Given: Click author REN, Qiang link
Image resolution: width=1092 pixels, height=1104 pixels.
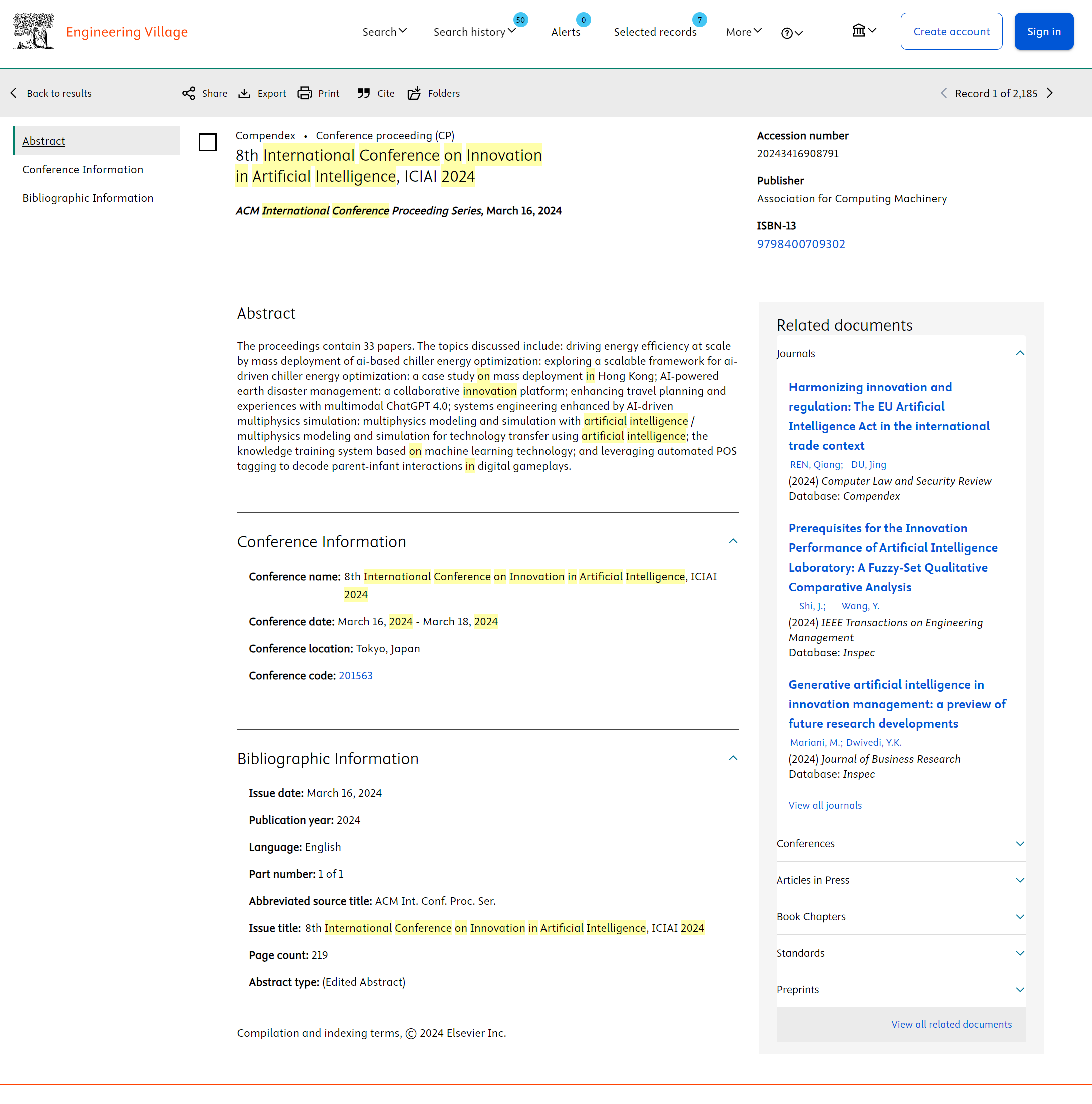Looking at the screenshot, I should coord(816,464).
